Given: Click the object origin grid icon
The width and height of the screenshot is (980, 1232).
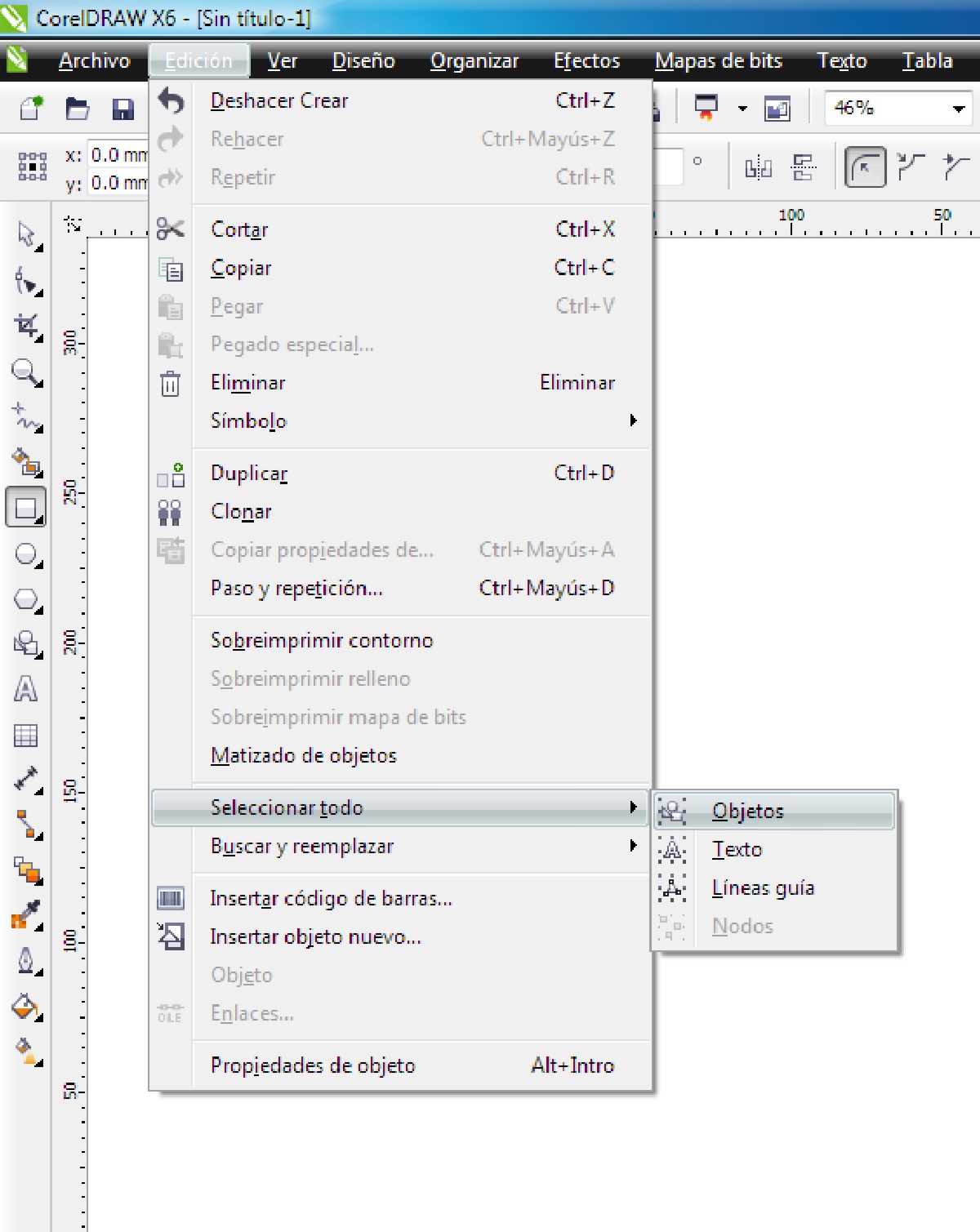Looking at the screenshot, I should pyautogui.click(x=33, y=167).
